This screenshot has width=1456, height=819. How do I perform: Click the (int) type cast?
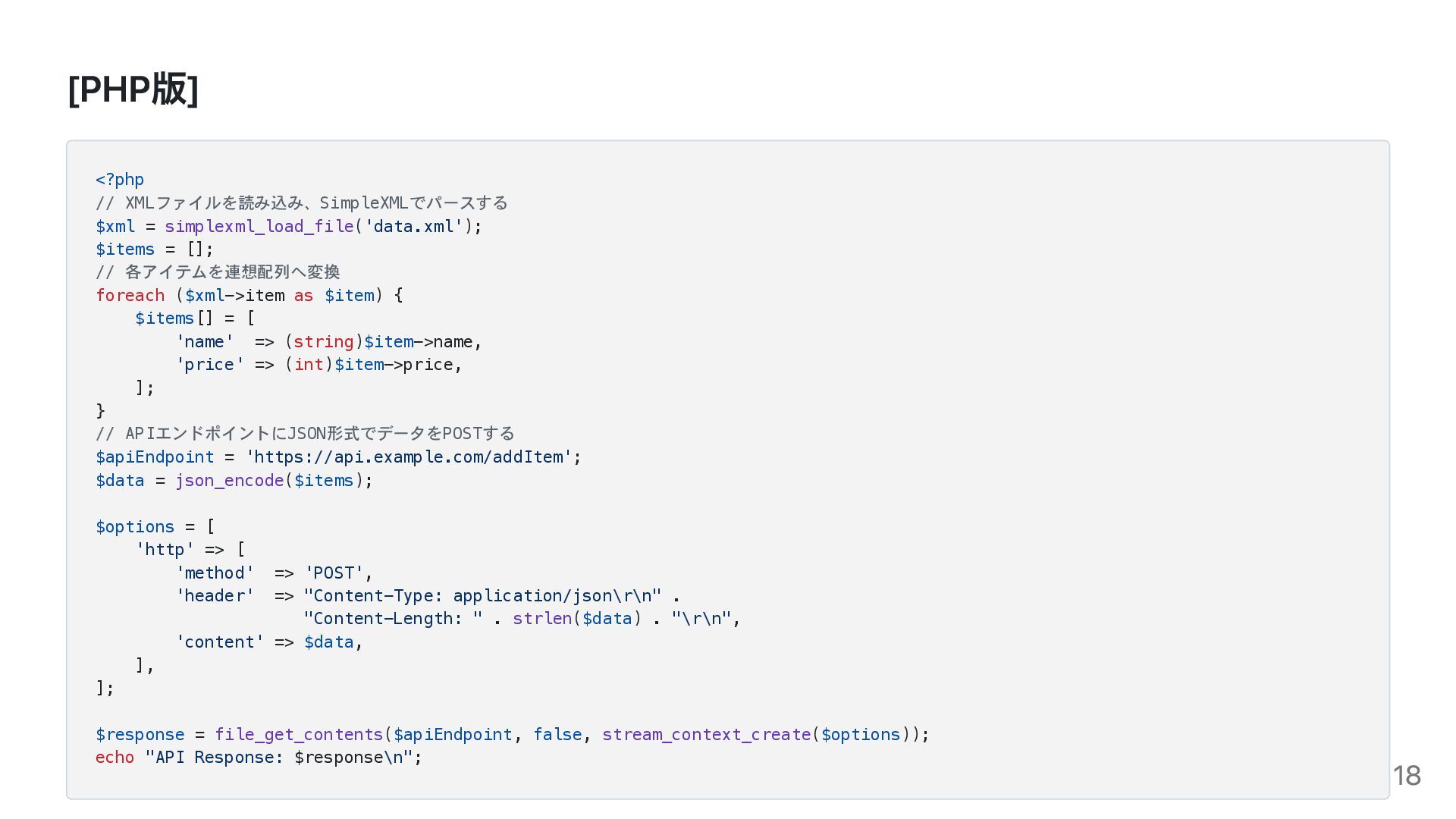309,365
